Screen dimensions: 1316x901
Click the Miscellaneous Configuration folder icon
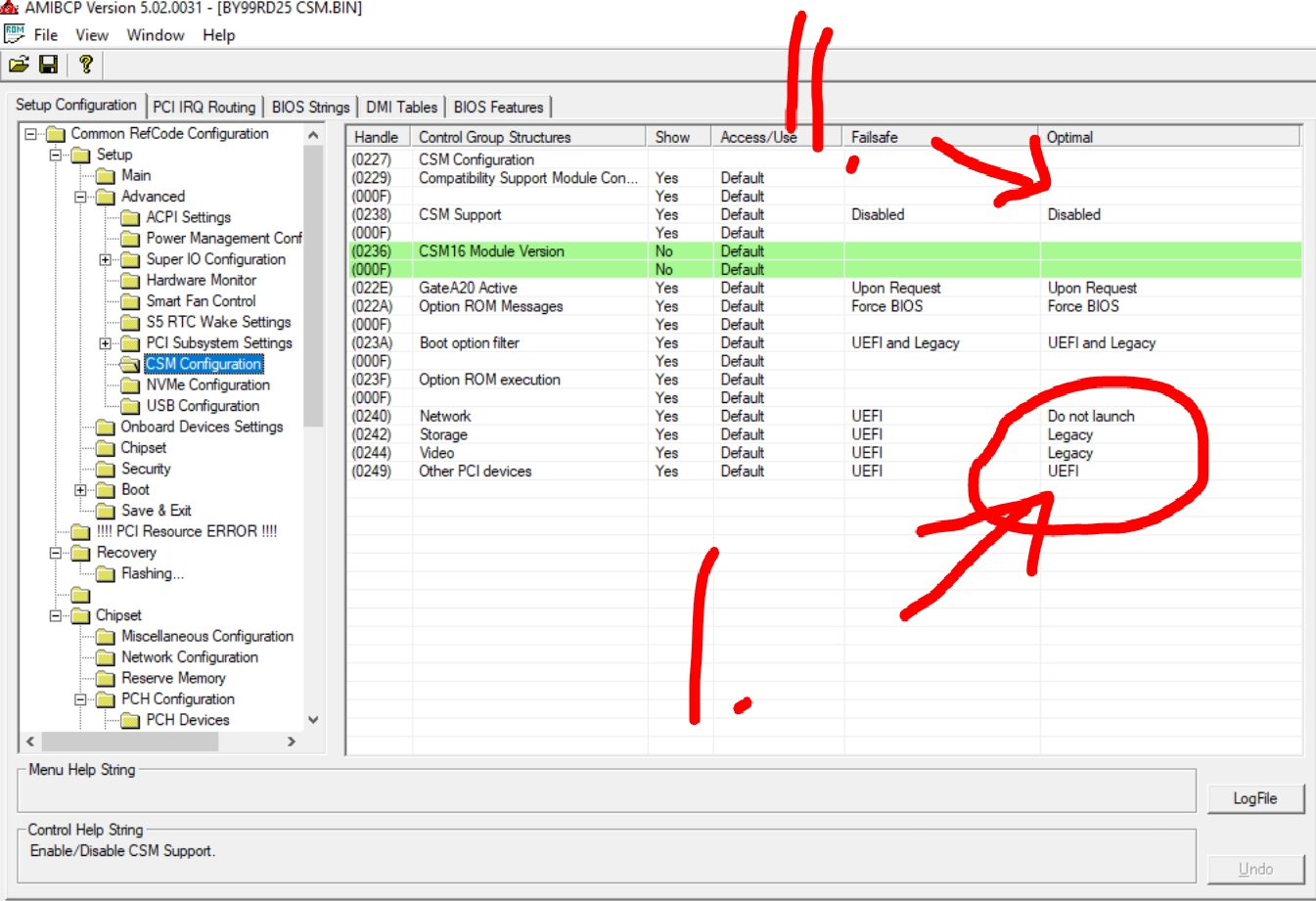click(x=106, y=636)
